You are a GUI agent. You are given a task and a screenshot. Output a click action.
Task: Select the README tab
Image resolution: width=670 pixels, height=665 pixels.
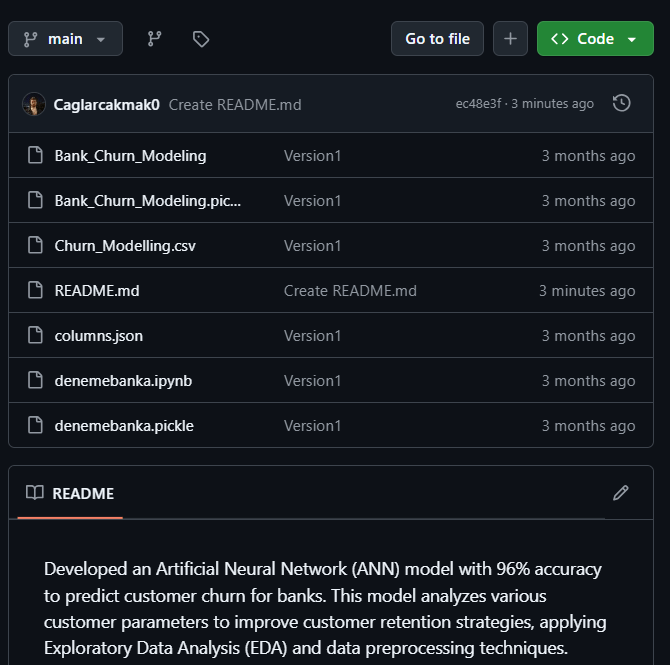pos(70,493)
